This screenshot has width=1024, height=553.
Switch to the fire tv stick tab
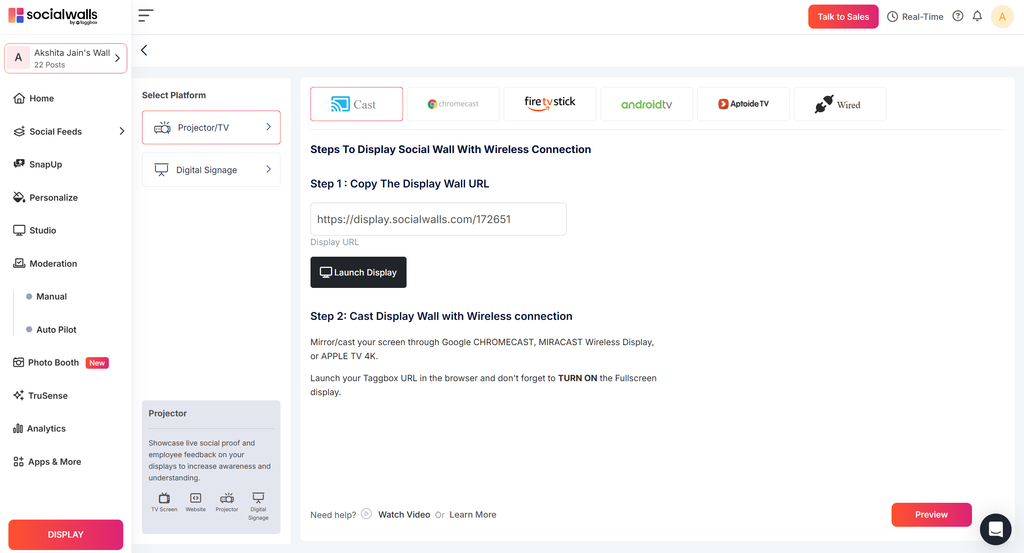(550, 104)
